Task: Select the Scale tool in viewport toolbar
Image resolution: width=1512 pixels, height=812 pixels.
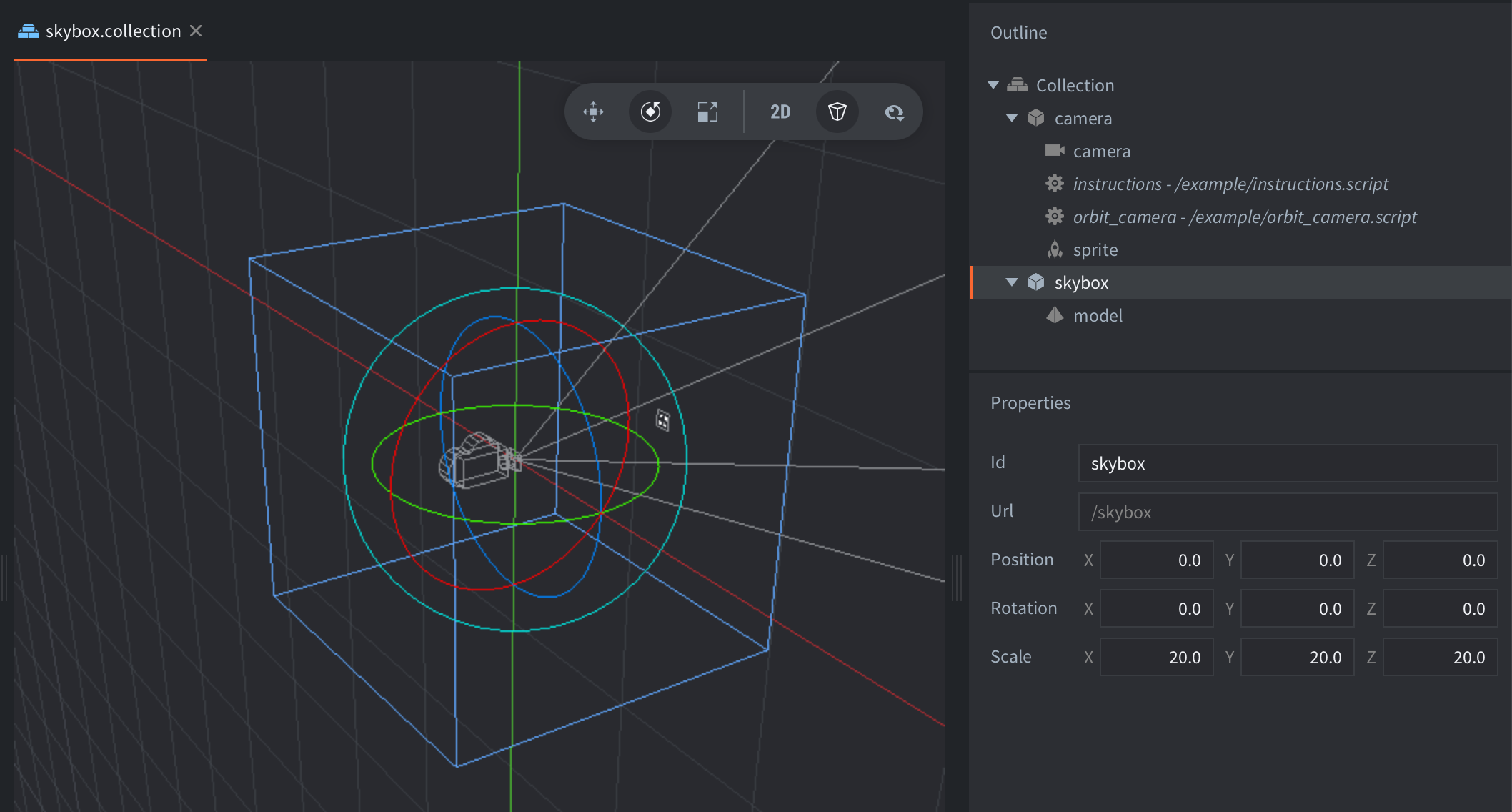Action: coord(707,112)
